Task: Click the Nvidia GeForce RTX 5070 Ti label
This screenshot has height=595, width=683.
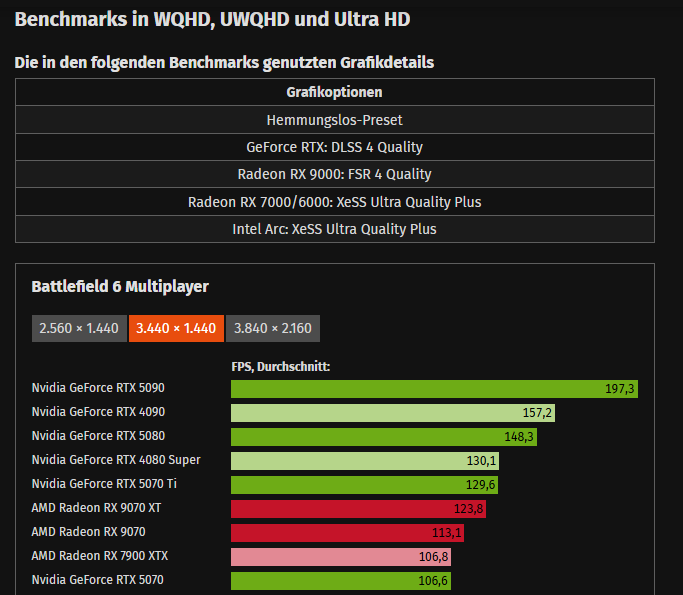Action: click(x=104, y=484)
